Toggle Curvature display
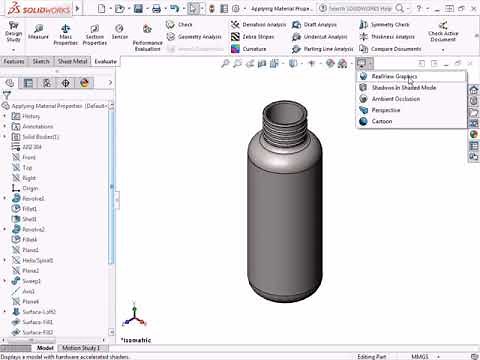This screenshot has height=360, width=480. coord(249,49)
